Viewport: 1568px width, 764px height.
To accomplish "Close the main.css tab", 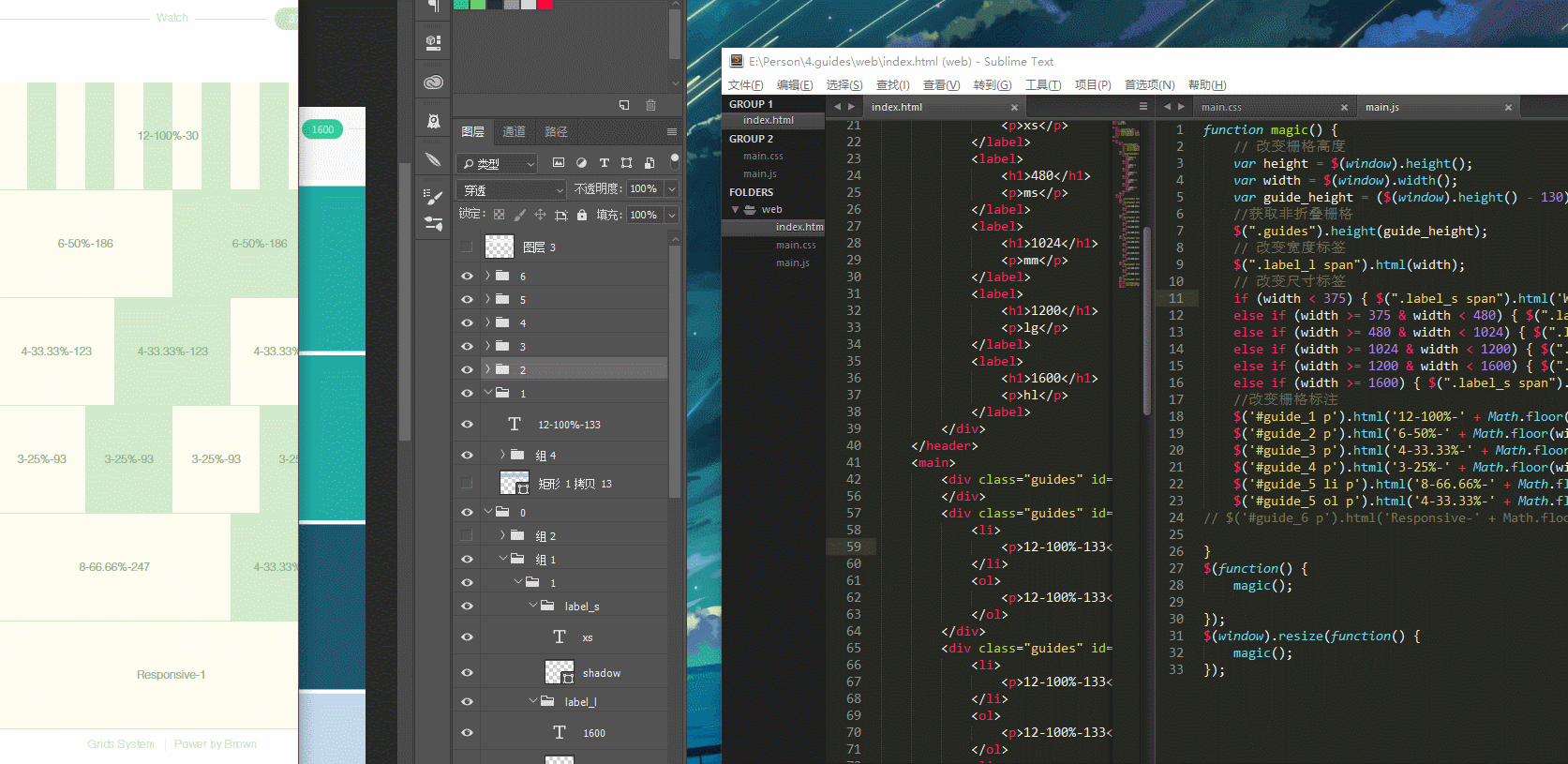I will tap(1344, 108).
